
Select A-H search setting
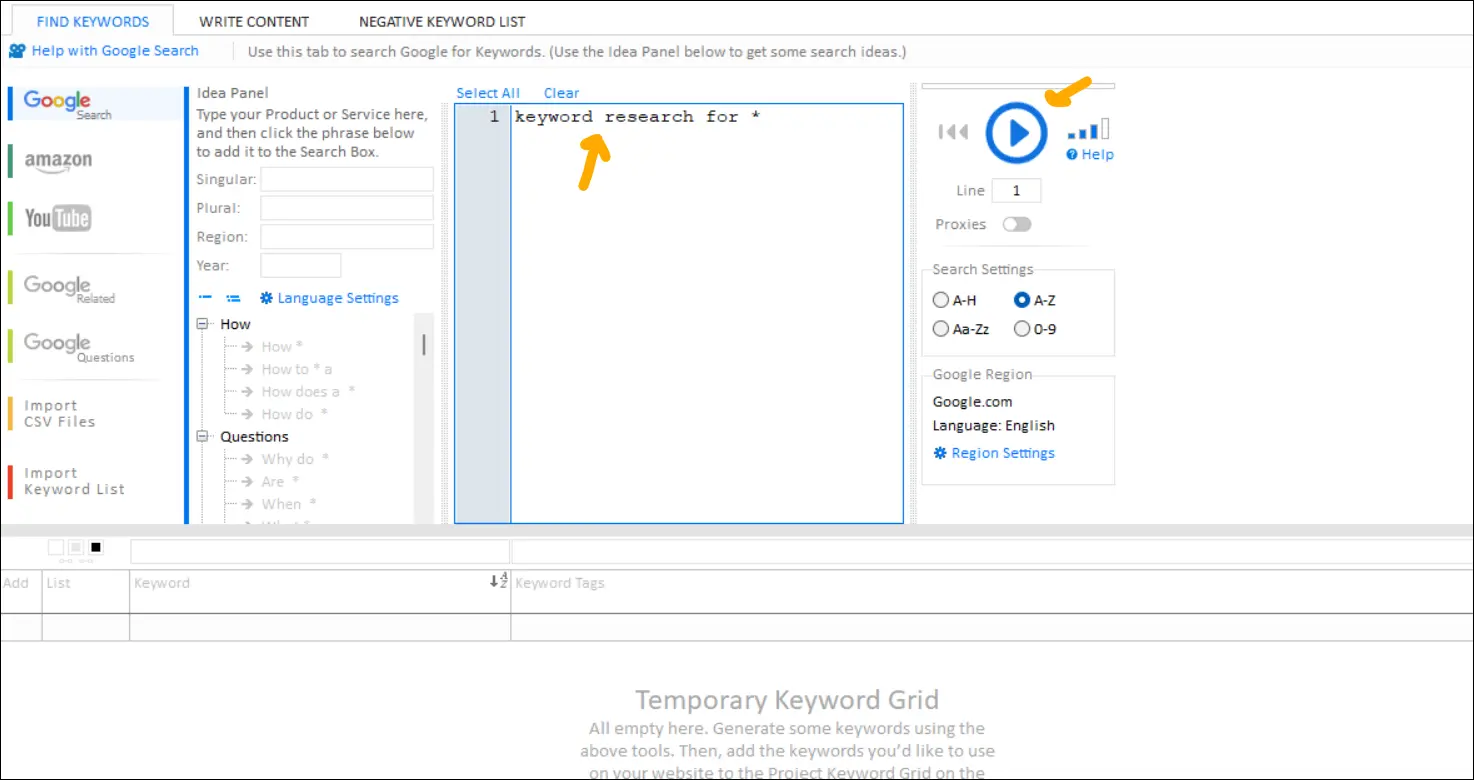[954, 300]
